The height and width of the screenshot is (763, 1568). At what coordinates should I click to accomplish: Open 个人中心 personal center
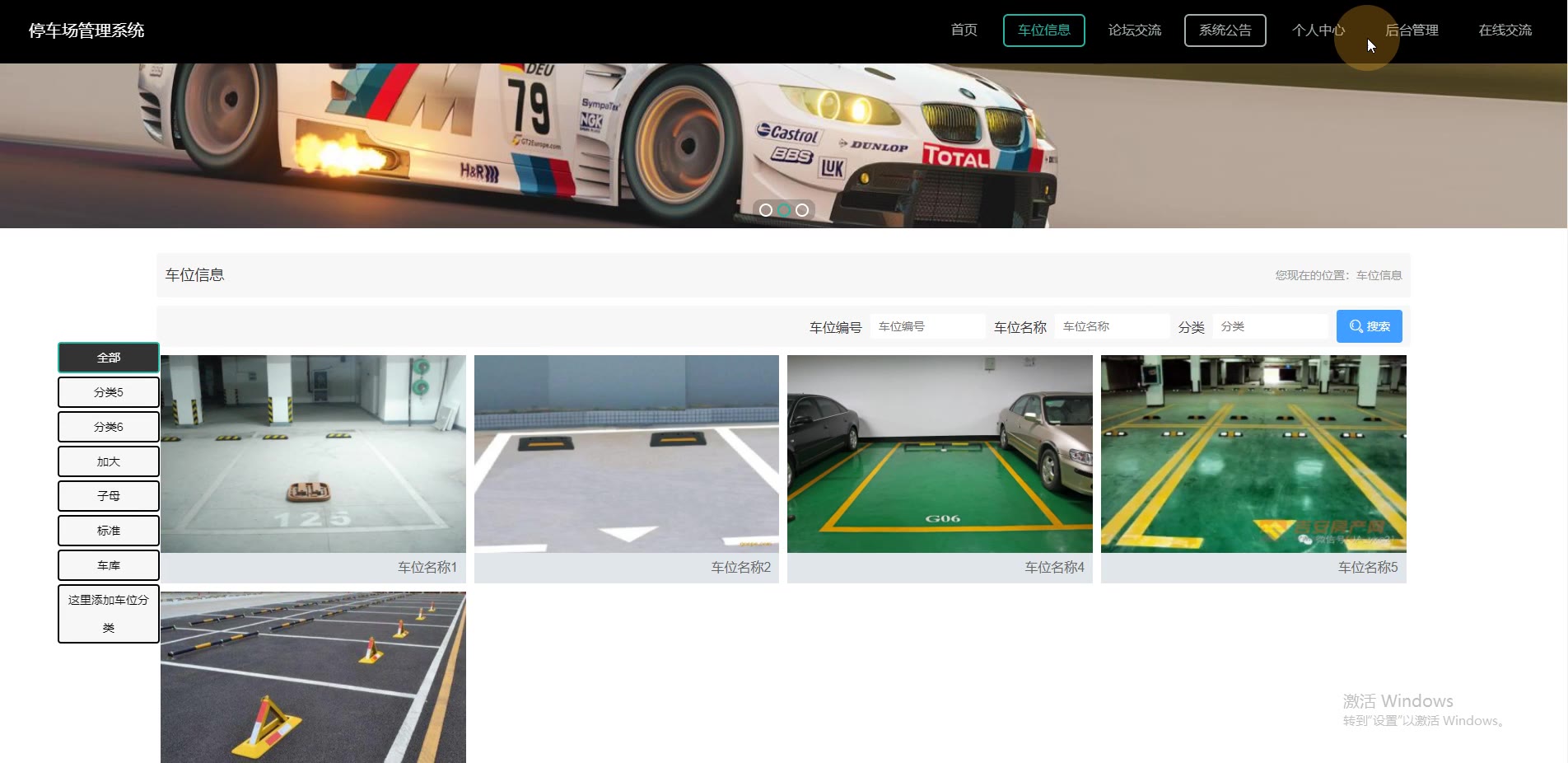1318,30
